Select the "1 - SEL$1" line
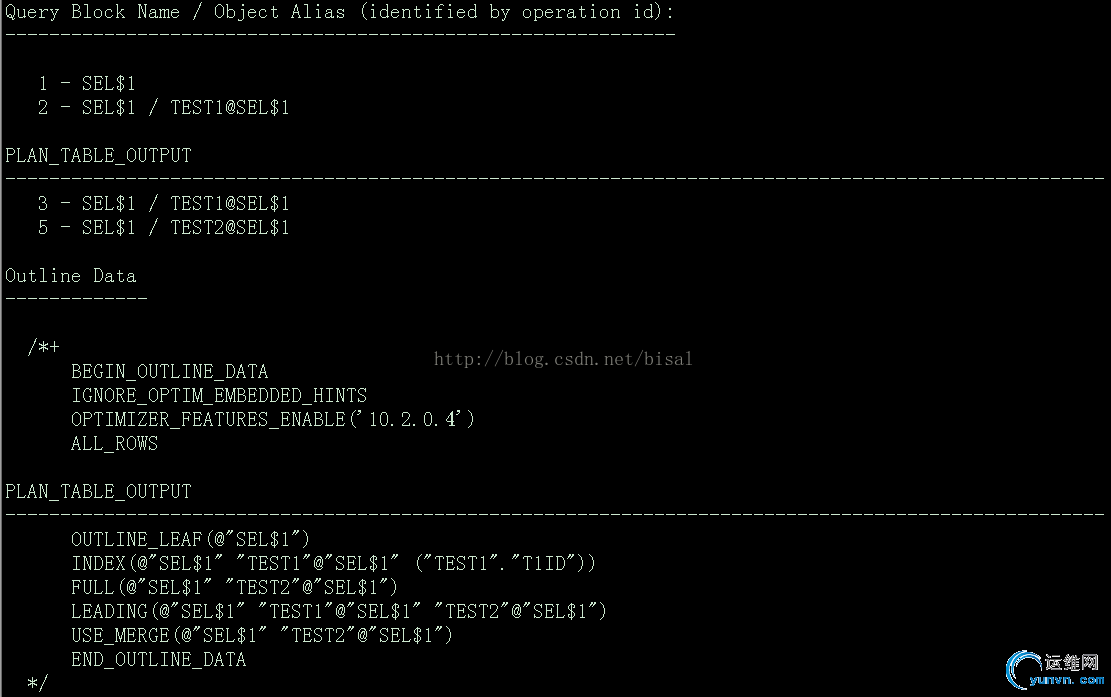 coord(87,84)
